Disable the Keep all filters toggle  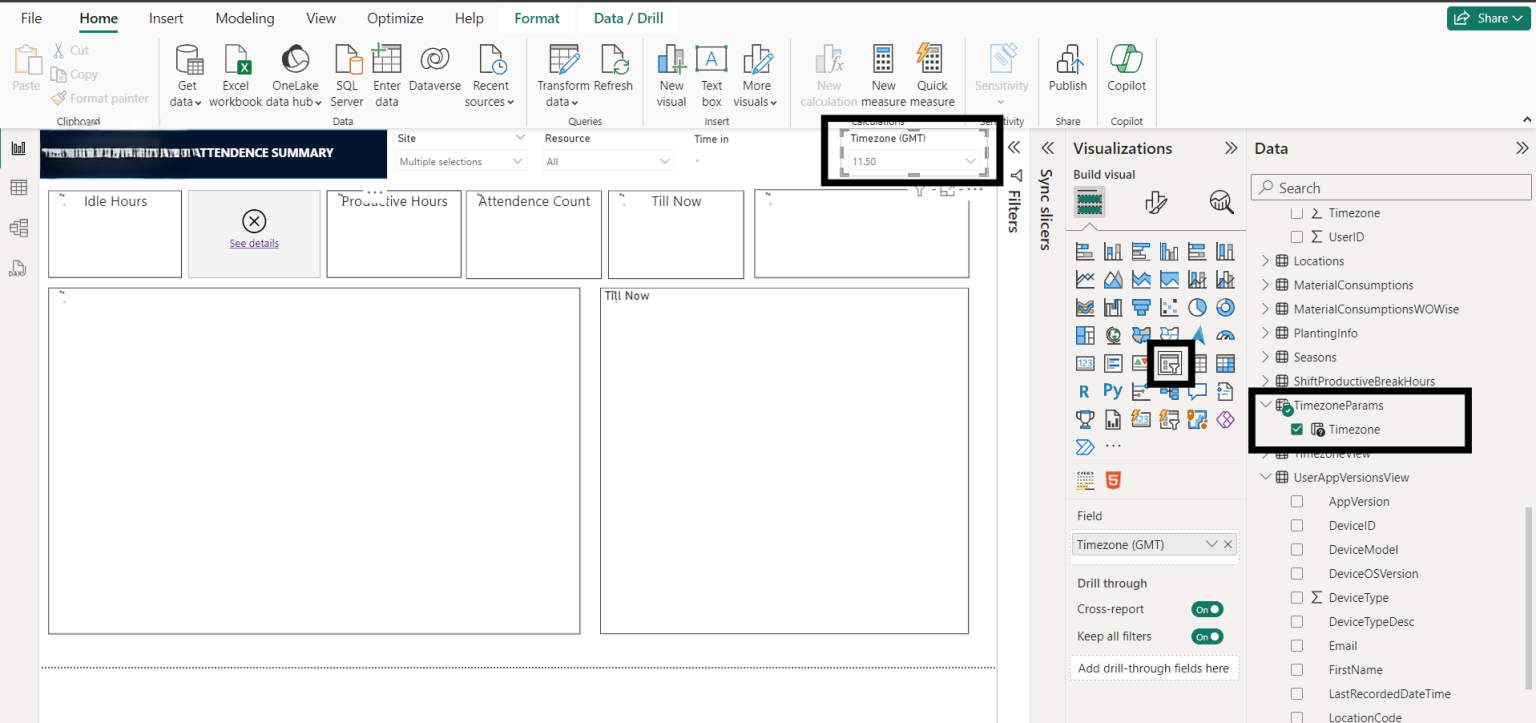point(1207,636)
